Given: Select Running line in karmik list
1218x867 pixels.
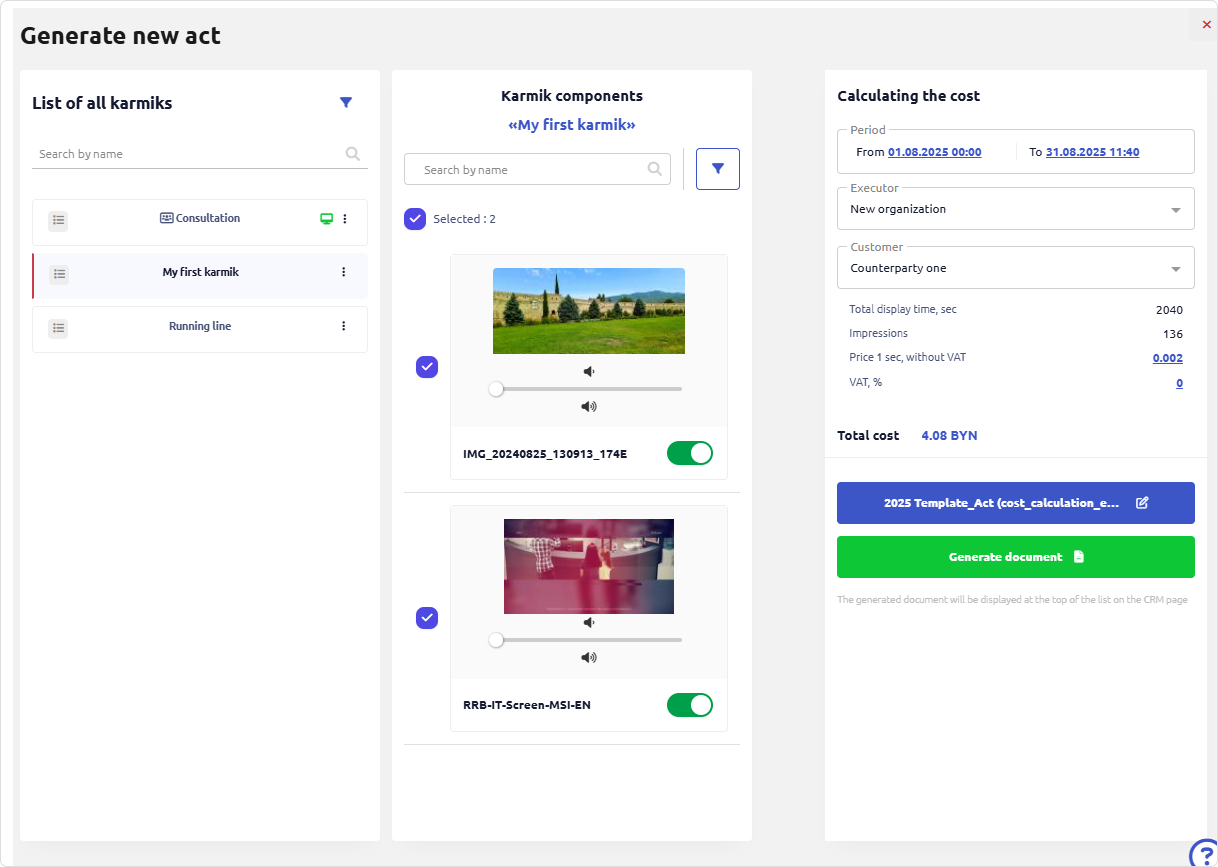Looking at the screenshot, I should (200, 326).
